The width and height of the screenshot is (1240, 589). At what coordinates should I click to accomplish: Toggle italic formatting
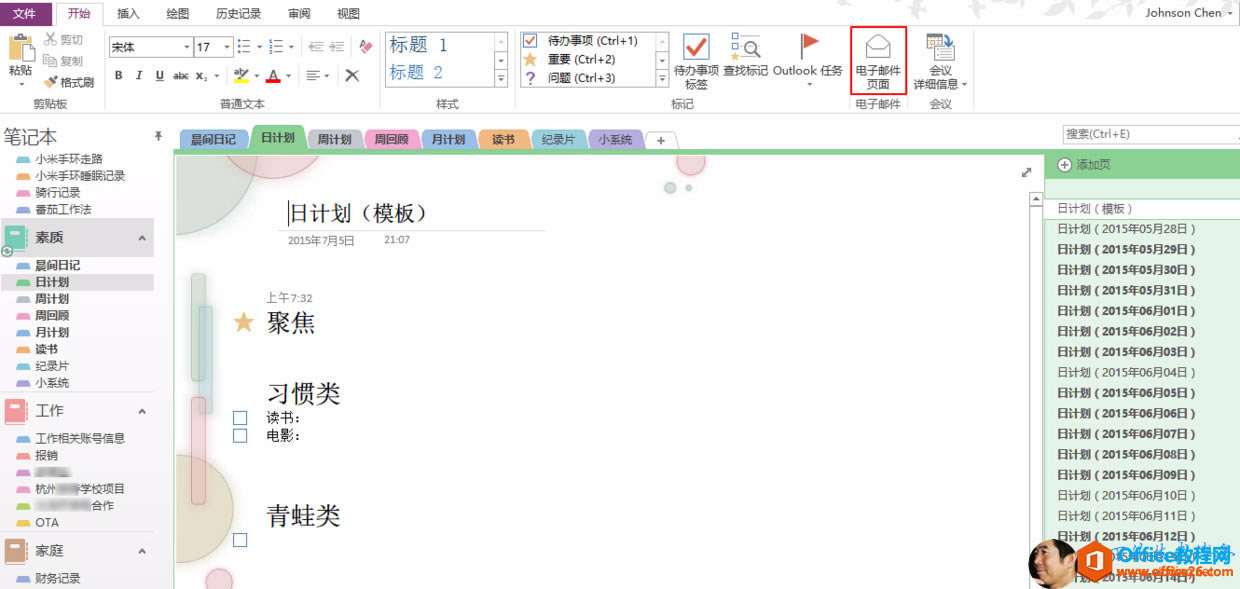(139, 75)
